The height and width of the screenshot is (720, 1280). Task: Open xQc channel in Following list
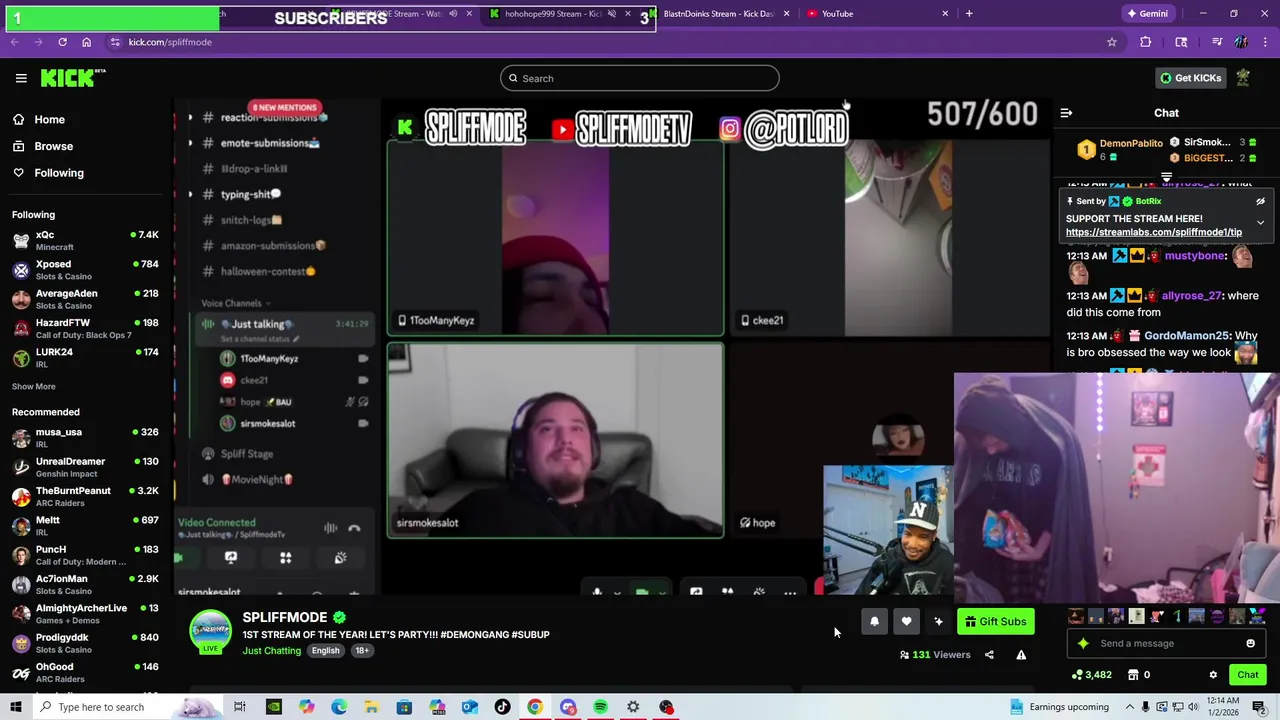[85, 240]
